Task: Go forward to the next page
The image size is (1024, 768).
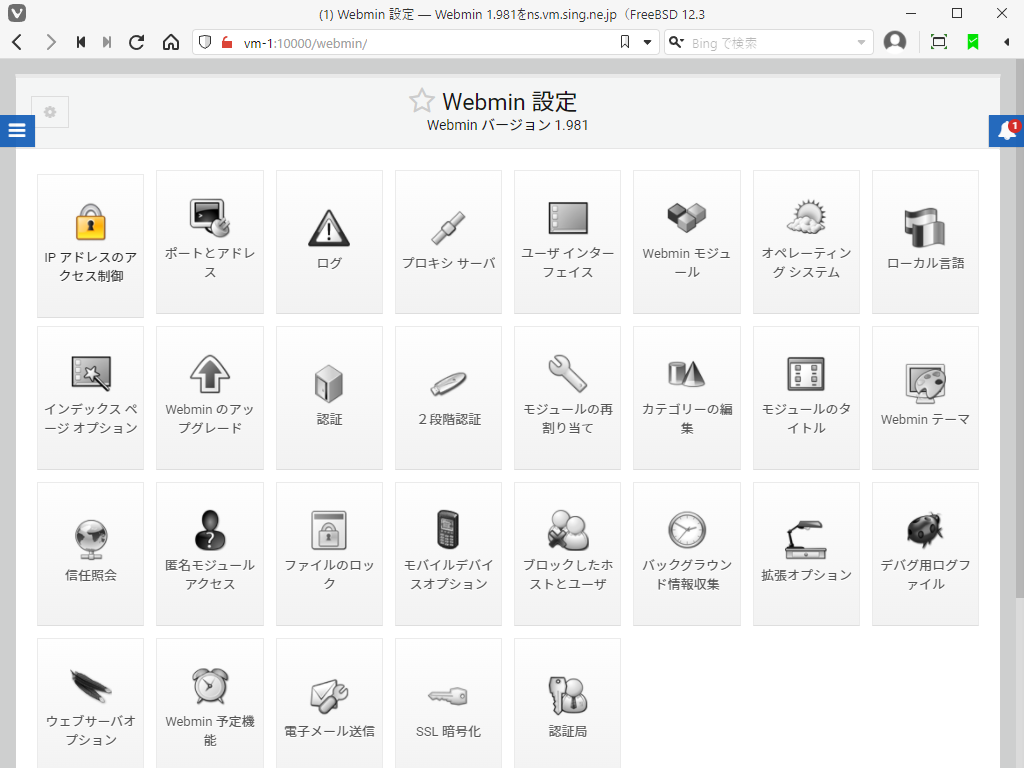Action: coord(50,42)
